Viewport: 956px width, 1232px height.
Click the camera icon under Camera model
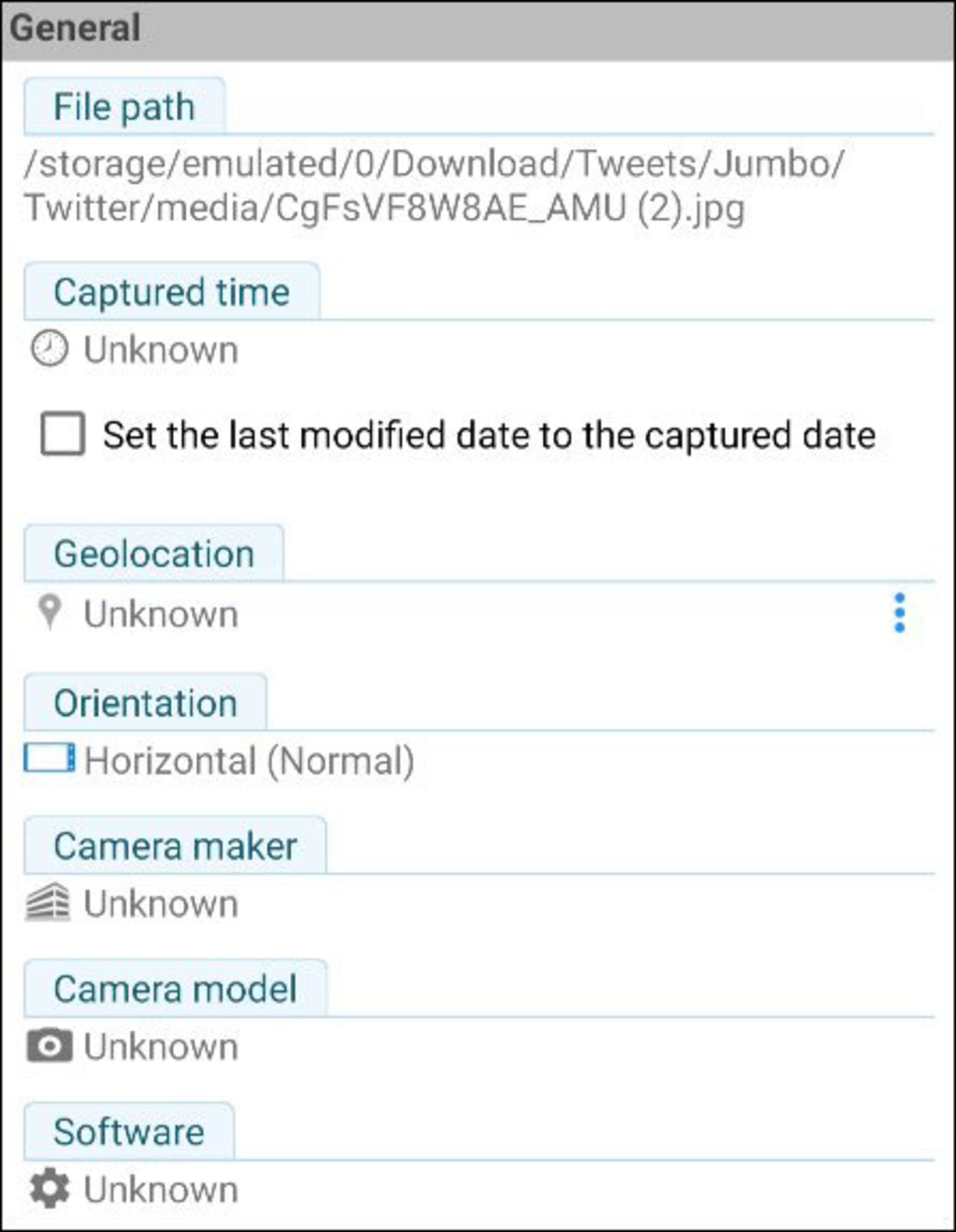click(50, 1045)
